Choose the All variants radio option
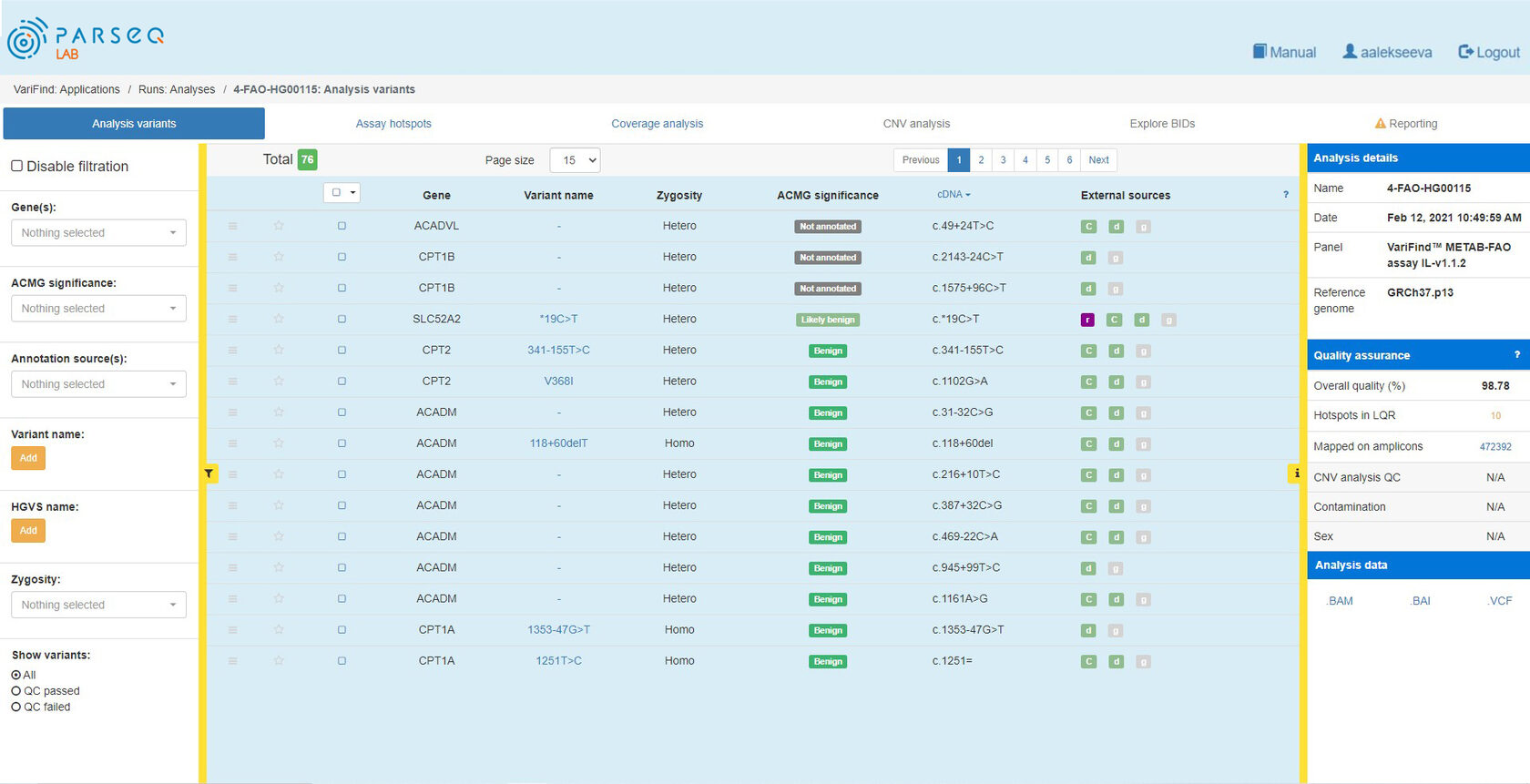This screenshot has height=784, width=1530. coord(16,675)
